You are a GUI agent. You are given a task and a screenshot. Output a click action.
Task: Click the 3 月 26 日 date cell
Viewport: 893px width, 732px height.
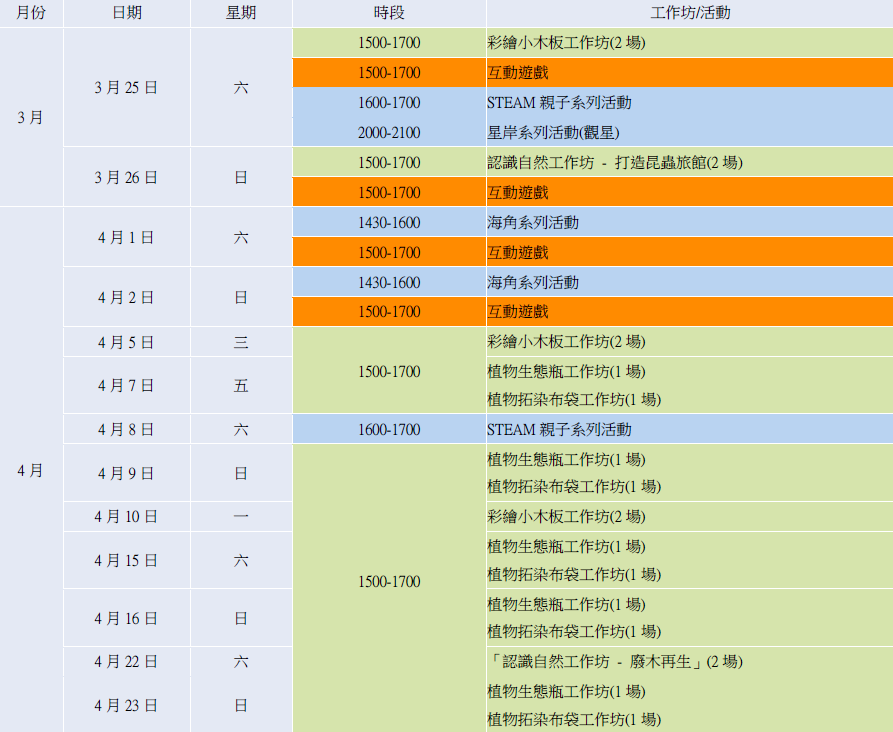(x=126, y=177)
